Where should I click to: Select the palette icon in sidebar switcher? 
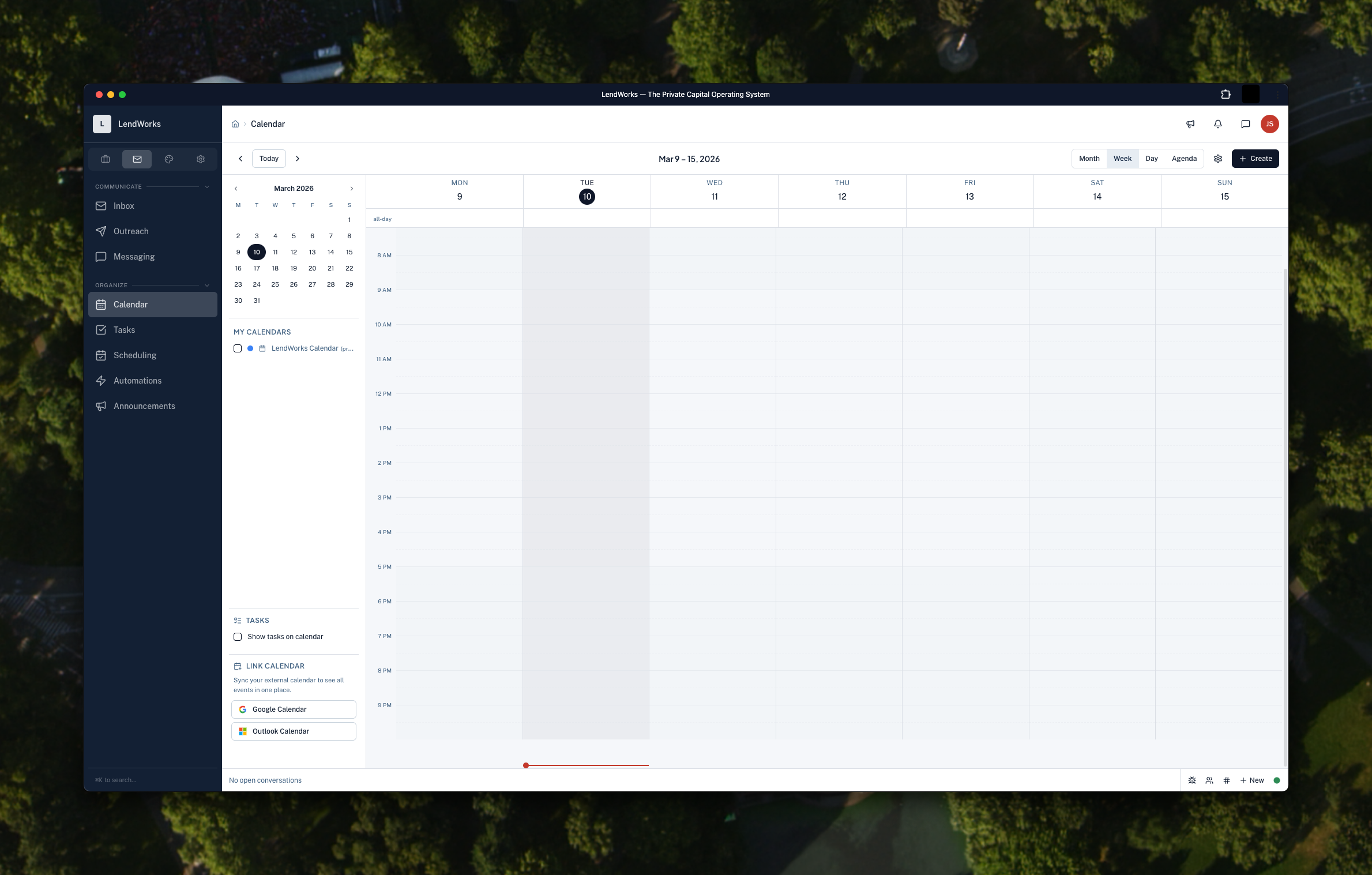click(x=169, y=159)
